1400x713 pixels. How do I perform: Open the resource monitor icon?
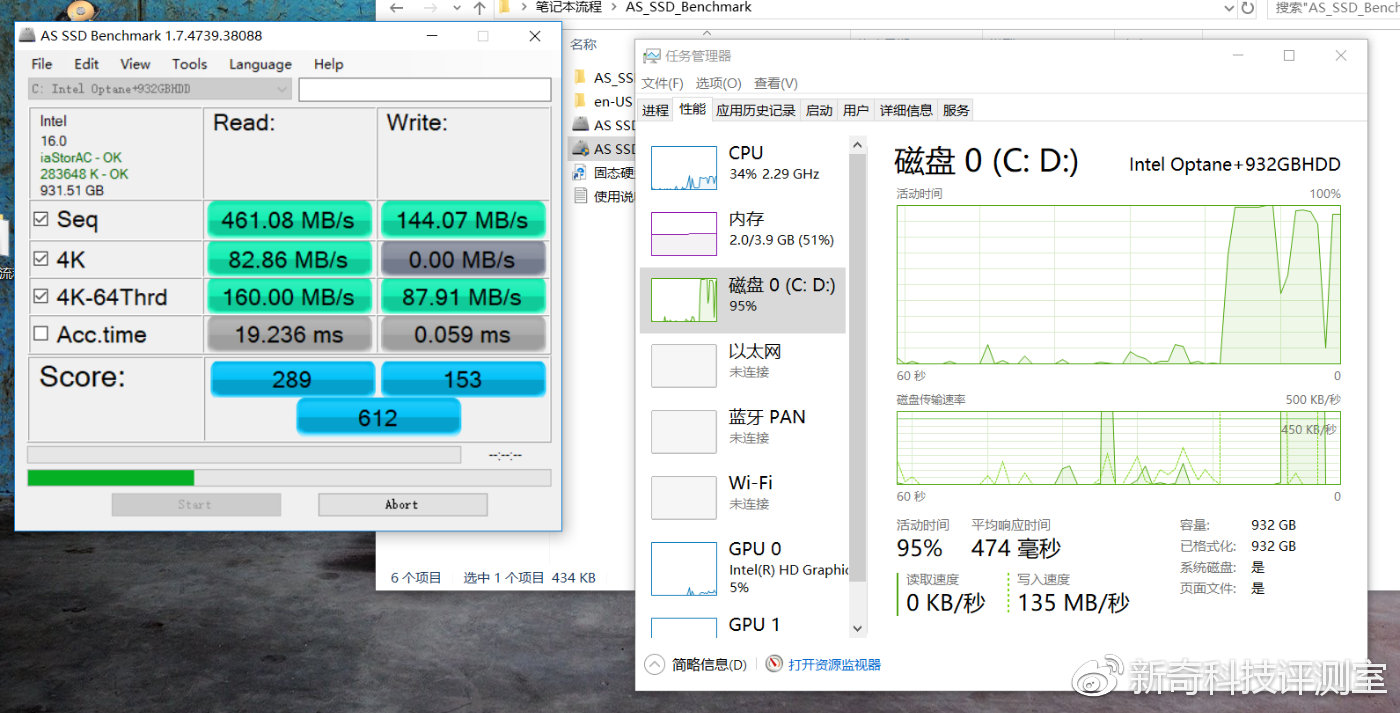coord(773,664)
